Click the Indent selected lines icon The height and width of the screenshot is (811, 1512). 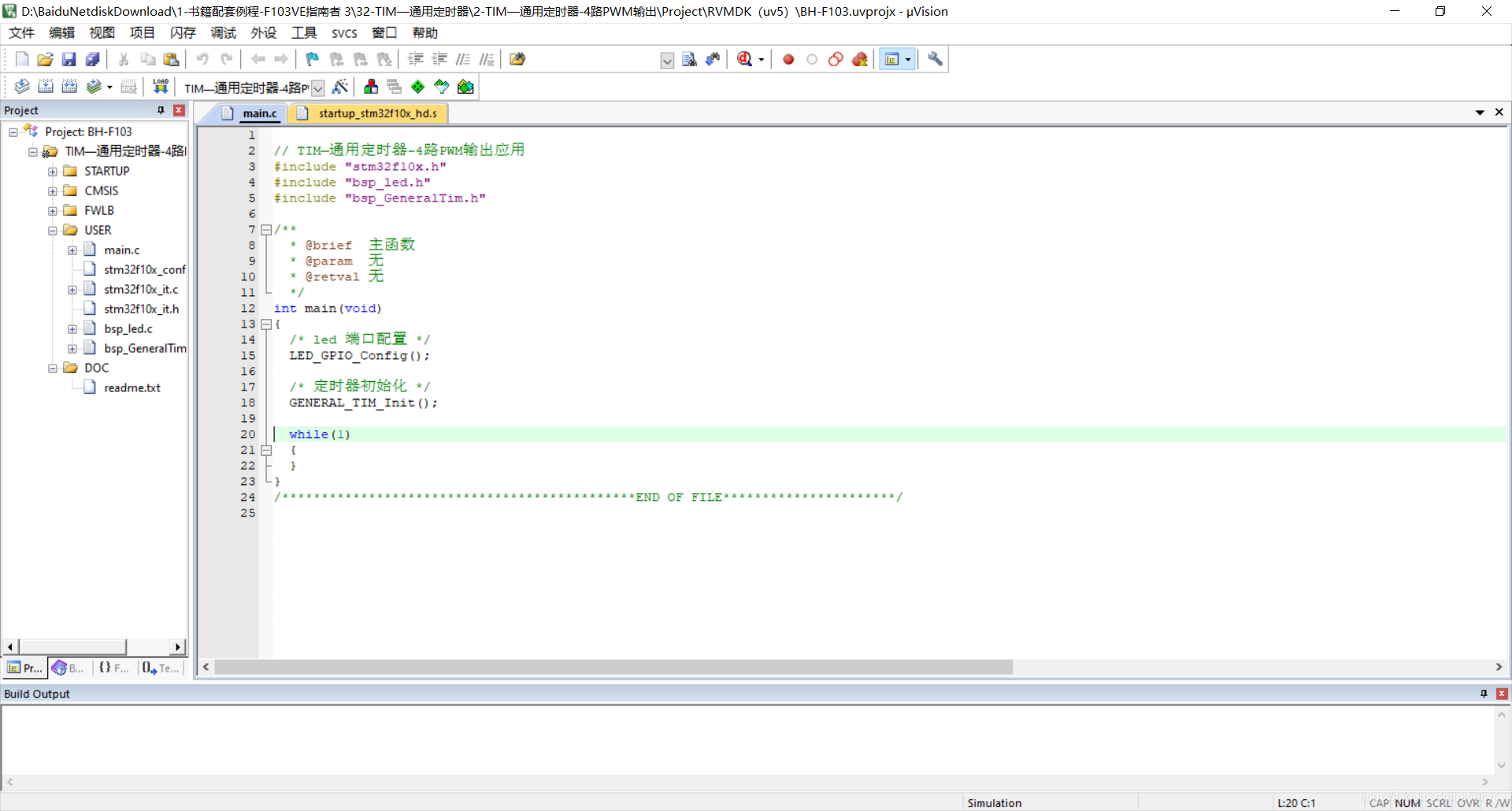416,59
